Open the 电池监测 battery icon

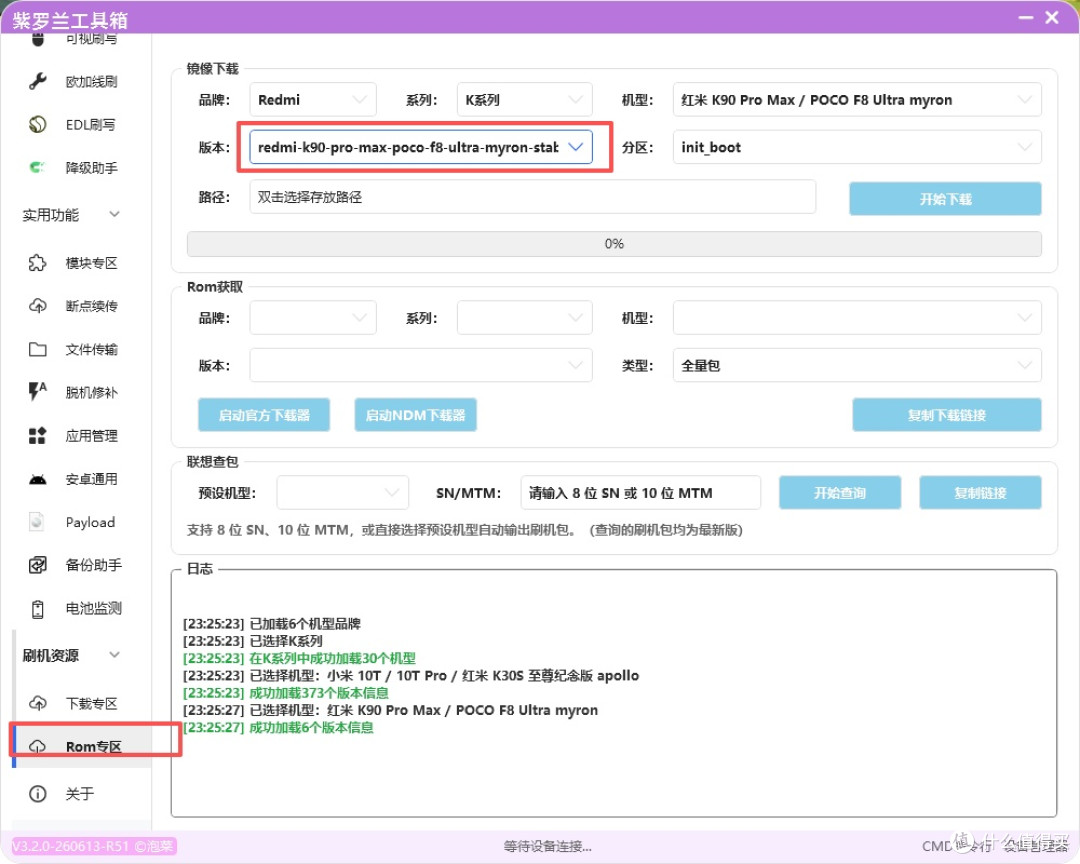(x=38, y=608)
